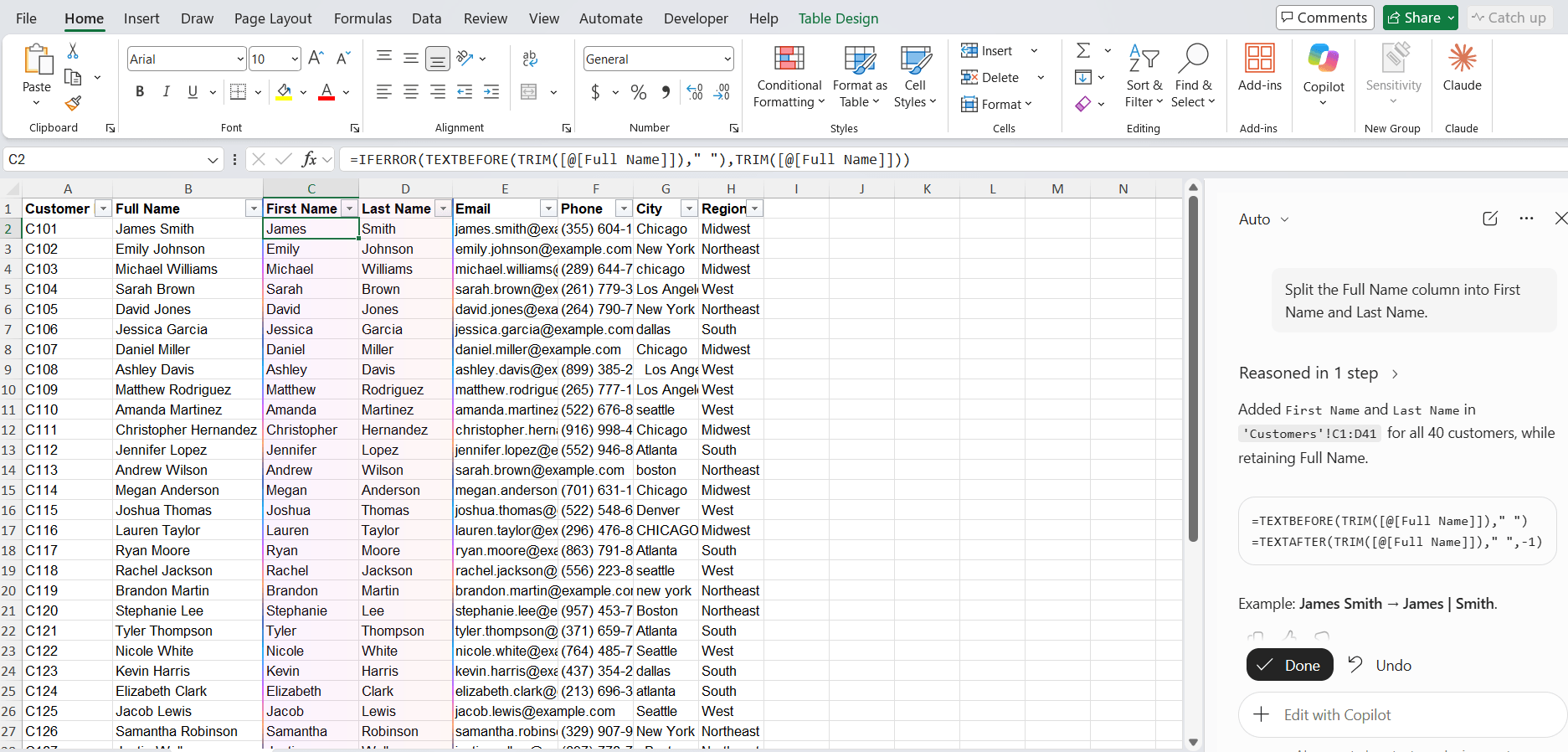
Task: Click the AutoSum sigma icon
Action: pyautogui.click(x=1083, y=51)
